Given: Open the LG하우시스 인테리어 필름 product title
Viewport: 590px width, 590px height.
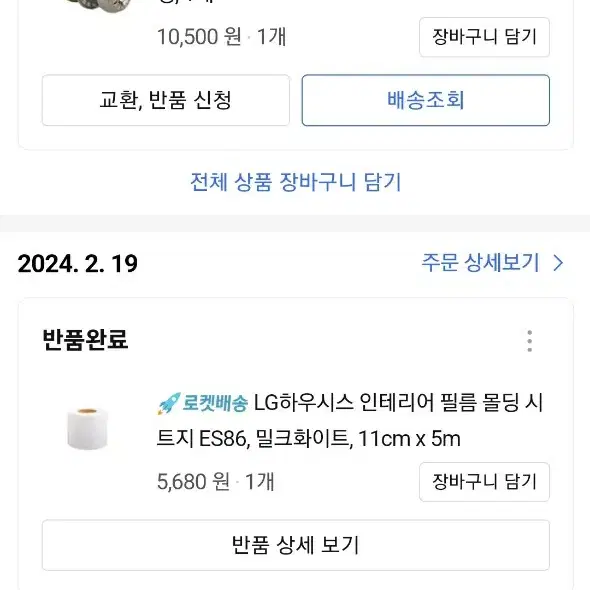Looking at the screenshot, I should [x=350, y=421].
